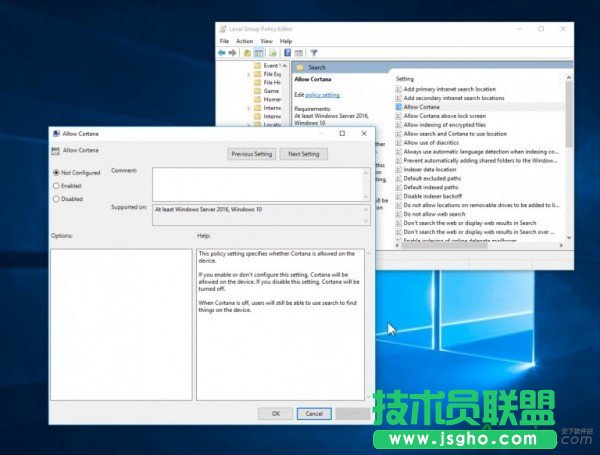
Task: Click the Export List toolbar icon
Action: (273, 53)
